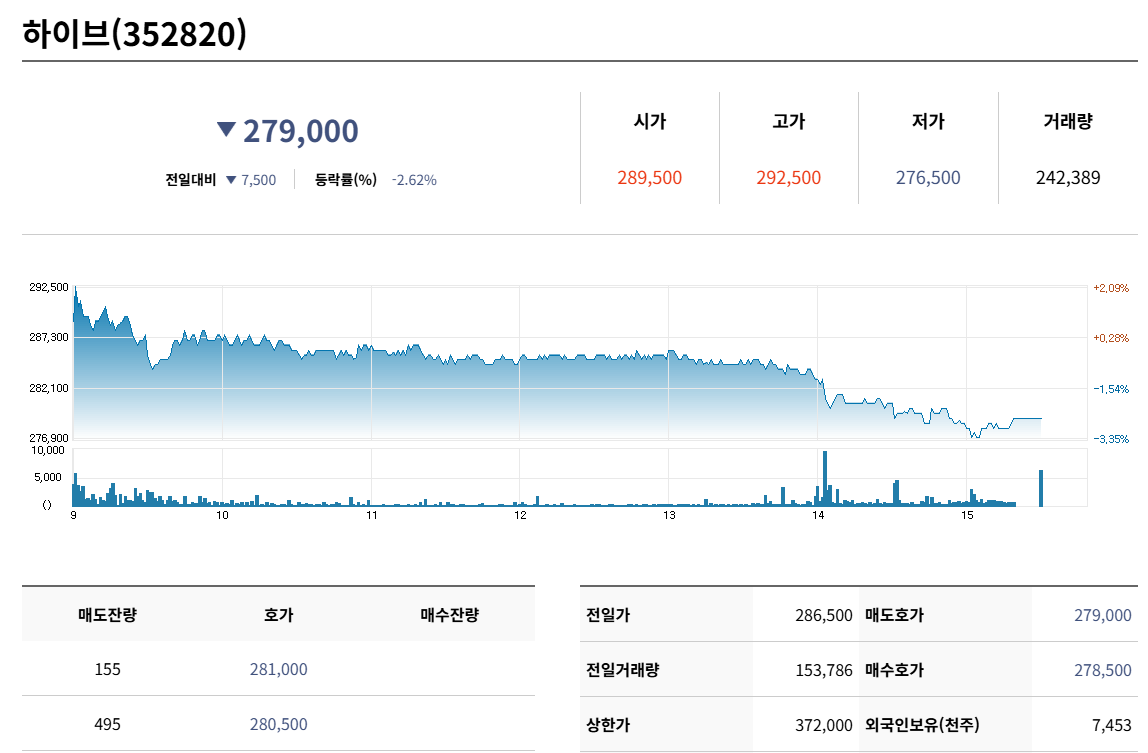1148x753 pixels.
Task: Click the 매도잔량 table header
Action: 108,615
